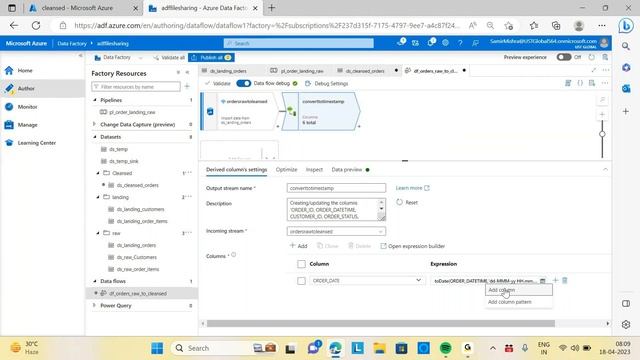Click Open expression builder
Screen dimensions: 640x360
[412, 246]
